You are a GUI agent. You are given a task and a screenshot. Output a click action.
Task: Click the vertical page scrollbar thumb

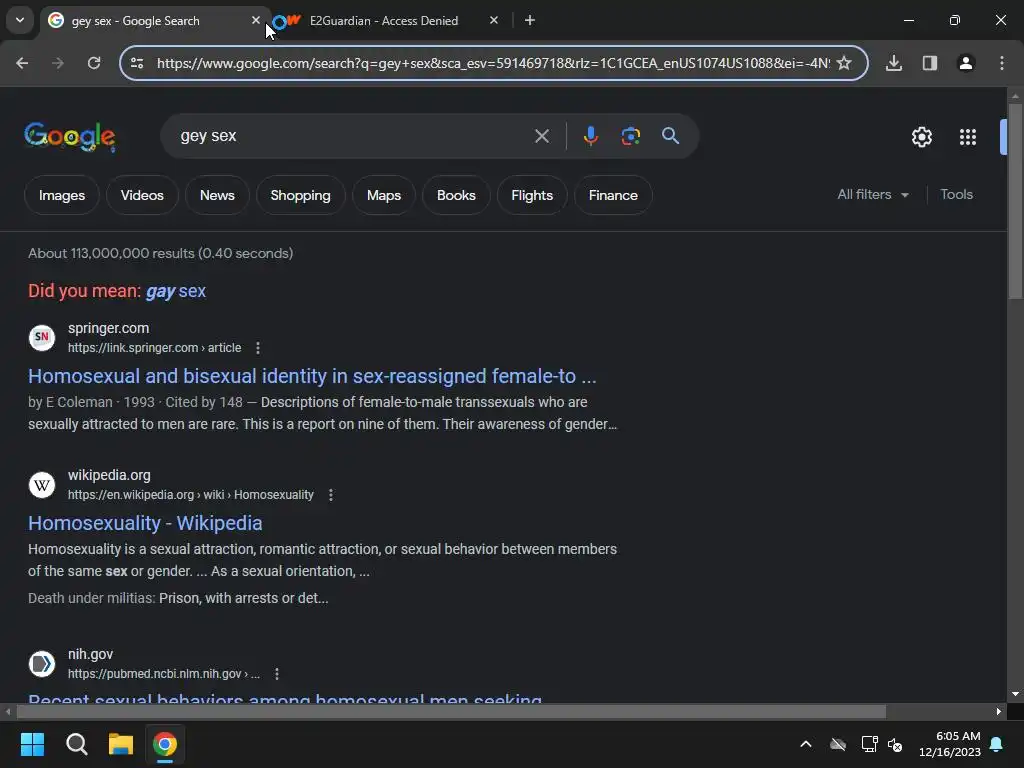[x=1015, y=201]
